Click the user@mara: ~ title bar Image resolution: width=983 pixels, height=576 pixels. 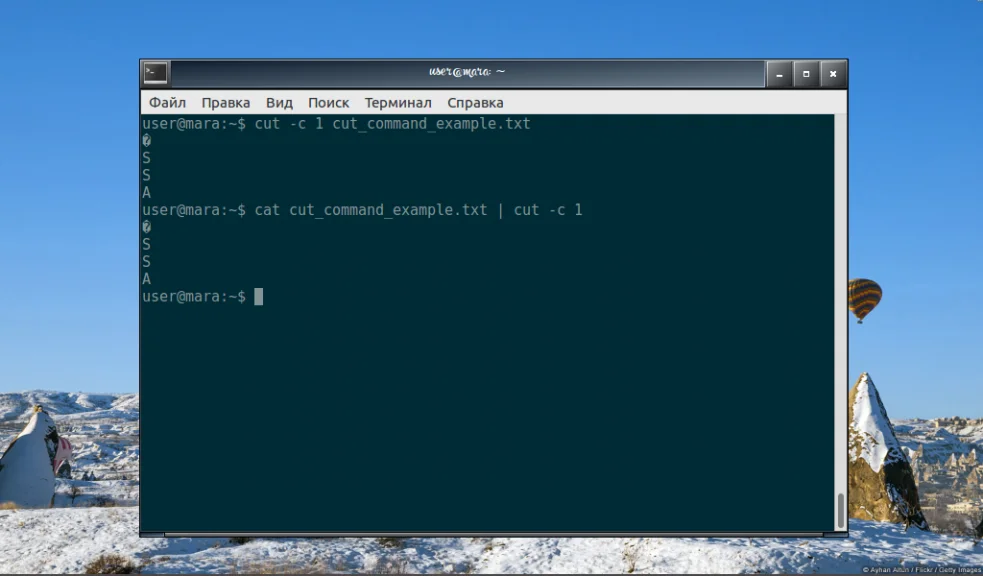467,73
